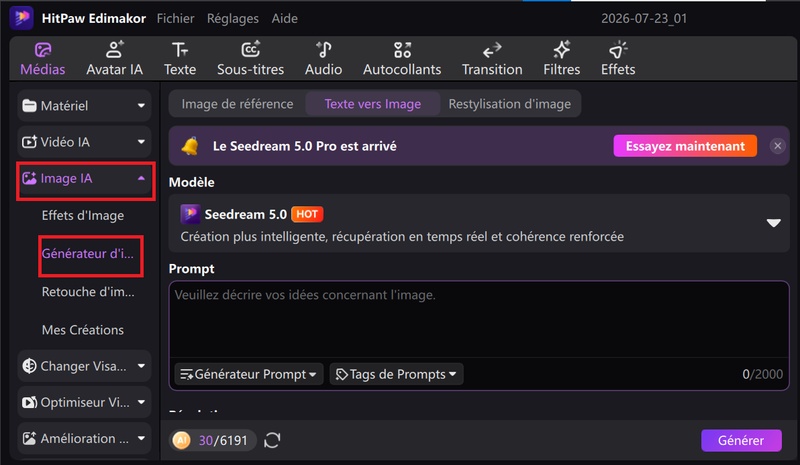Select the Texte toolbar icon
This screenshot has width=800, height=465.
(x=180, y=58)
